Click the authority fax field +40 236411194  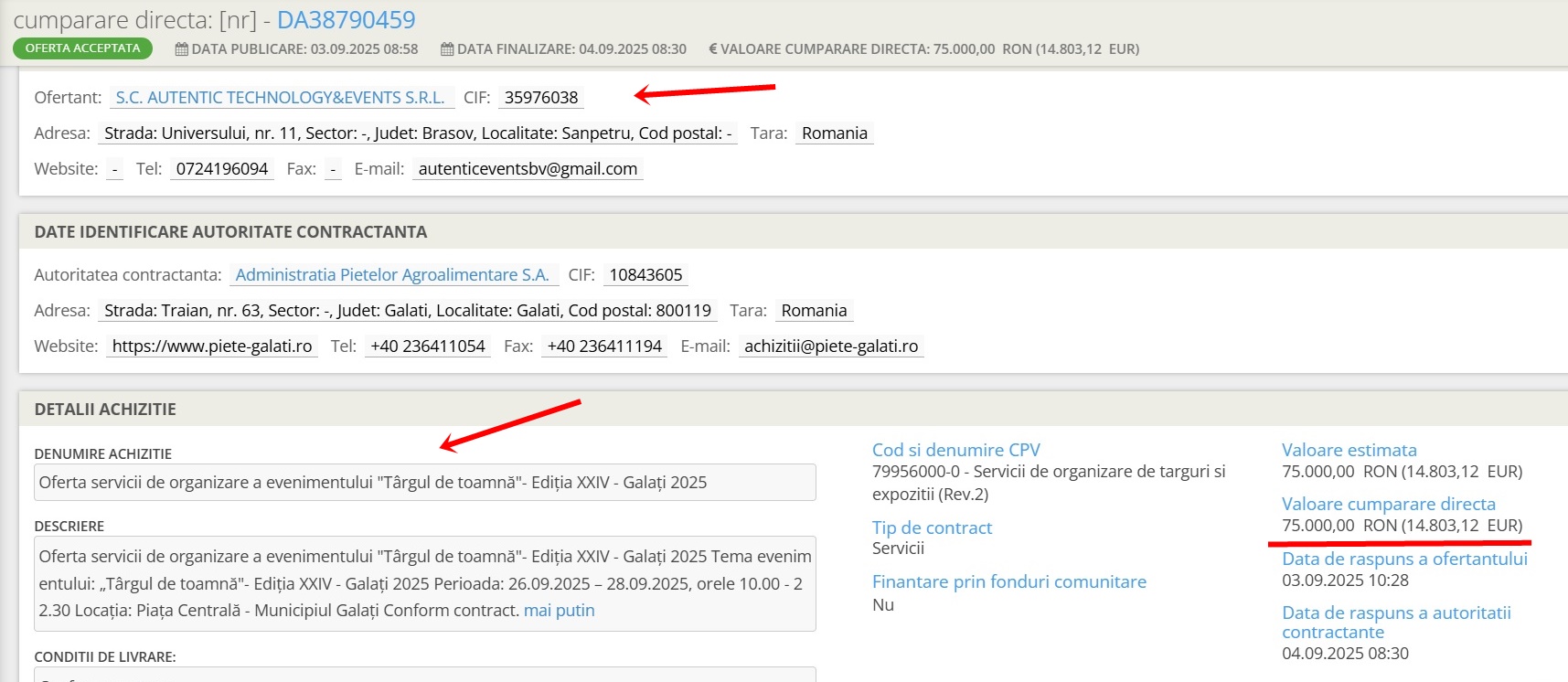pyautogui.click(x=604, y=346)
